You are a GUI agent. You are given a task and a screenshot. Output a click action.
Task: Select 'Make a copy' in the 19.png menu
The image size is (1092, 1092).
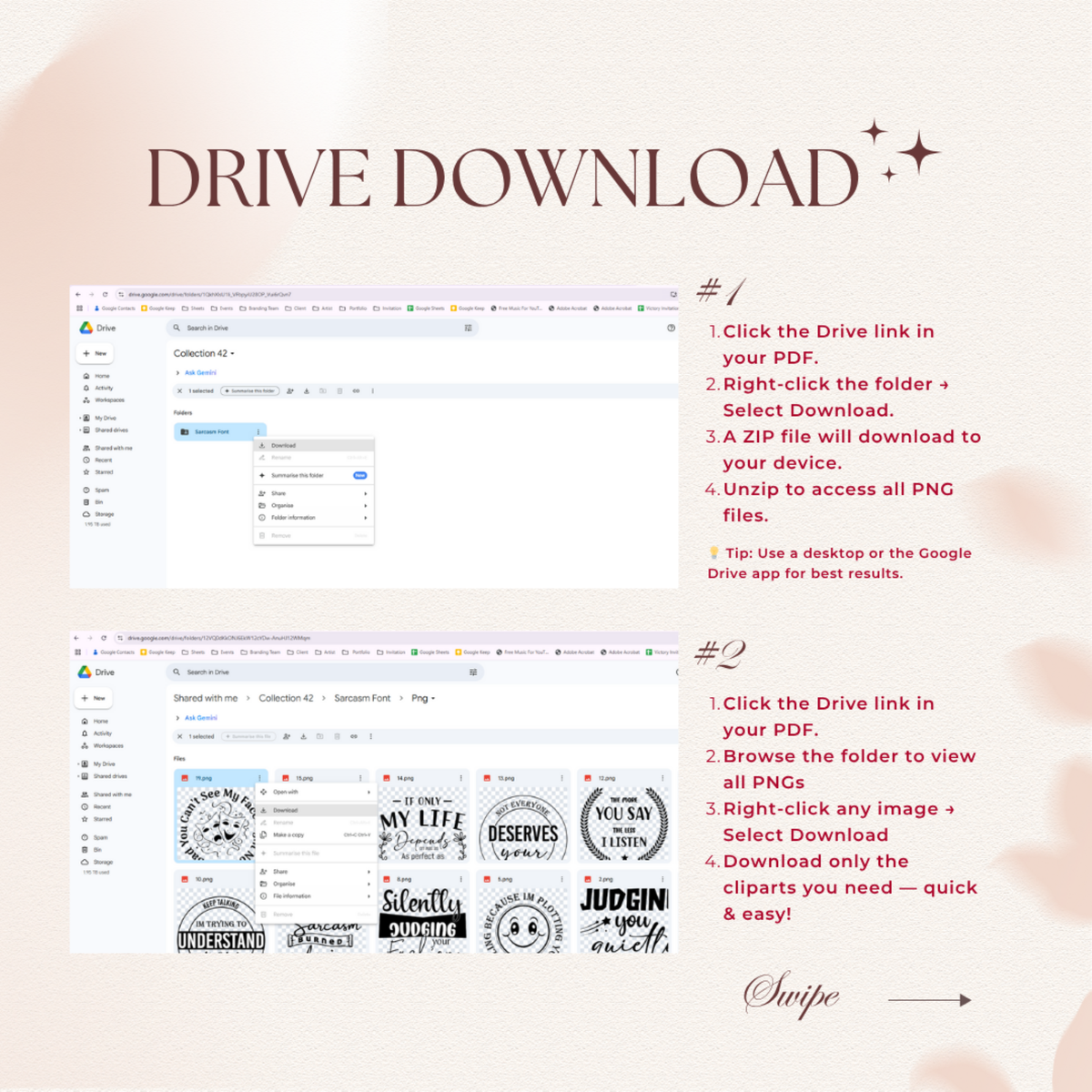pyautogui.click(x=288, y=834)
